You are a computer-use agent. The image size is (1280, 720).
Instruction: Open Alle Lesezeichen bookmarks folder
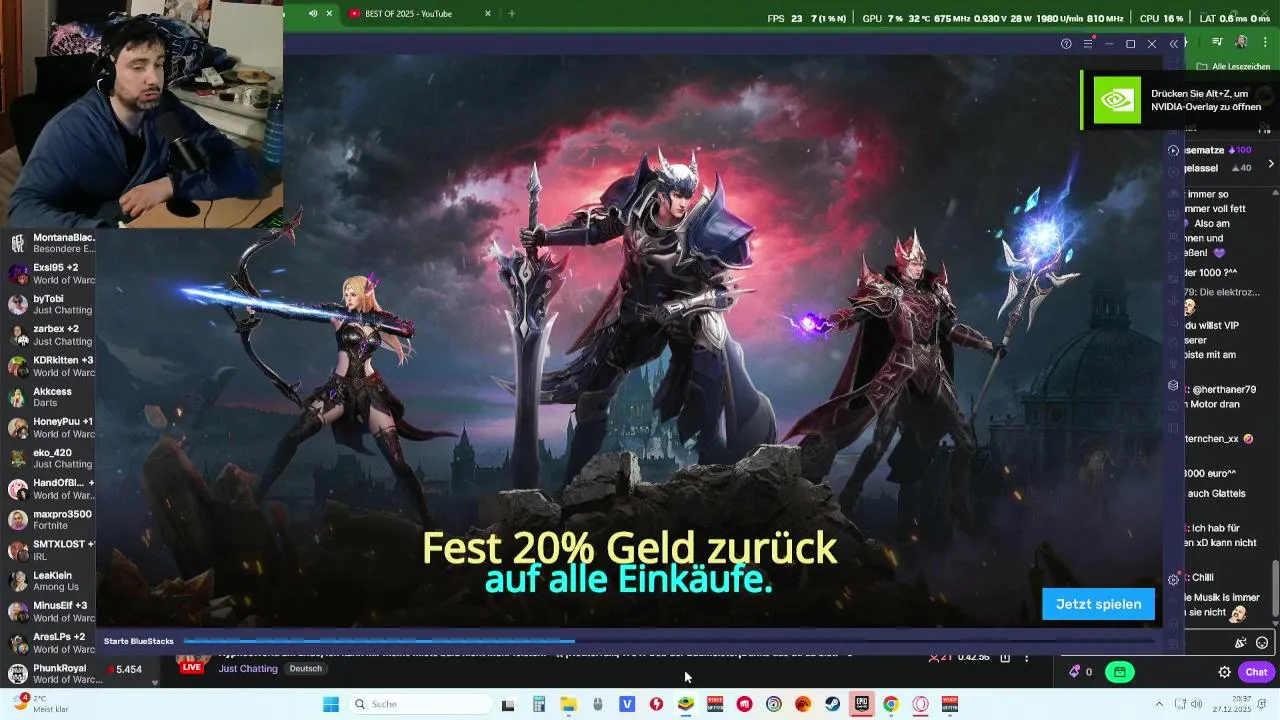[1233, 66]
